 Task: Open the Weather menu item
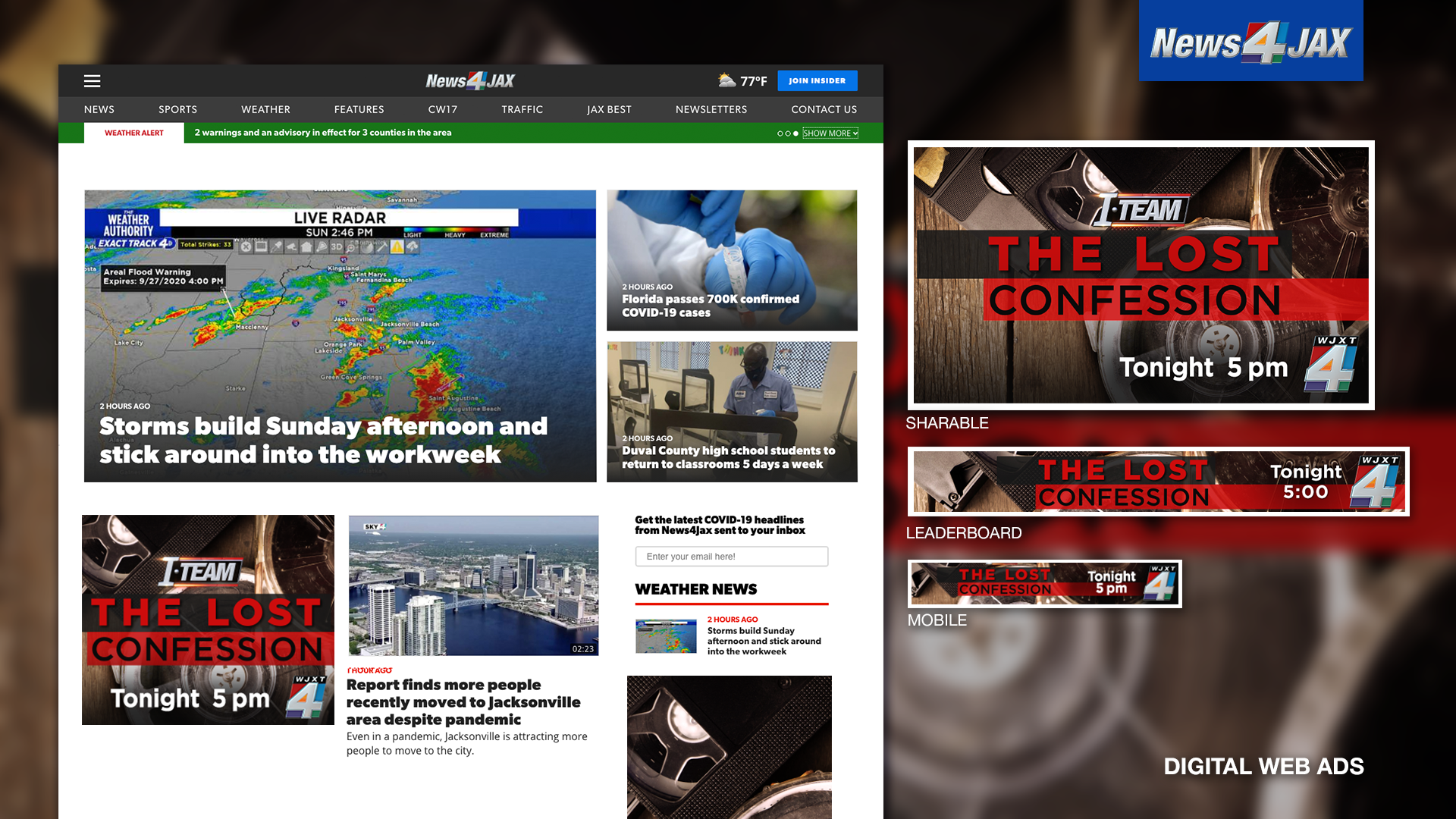(265, 110)
